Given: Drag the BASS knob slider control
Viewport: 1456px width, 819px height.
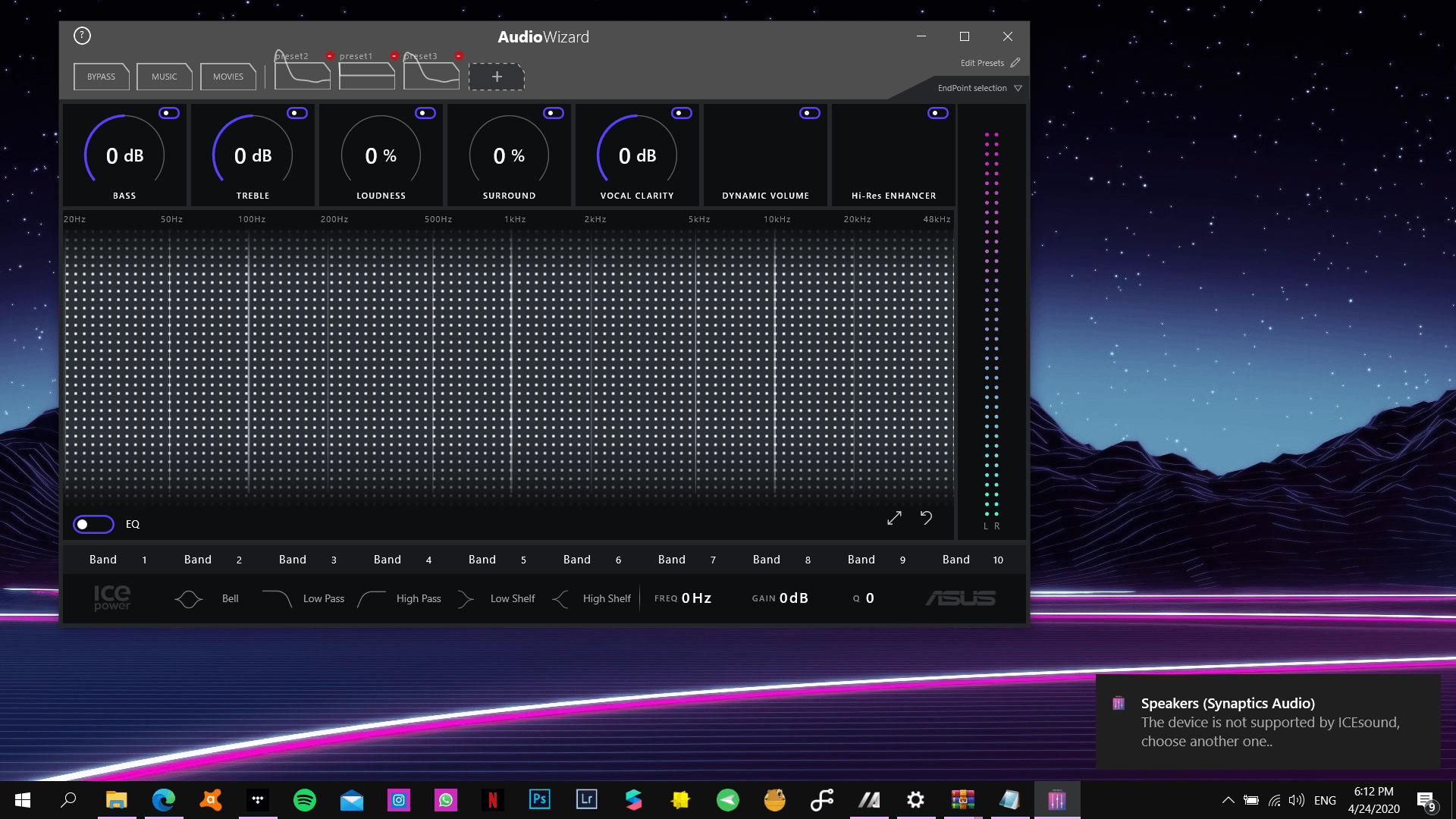Looking at the screenshot, I should click(x=125, y=155).
